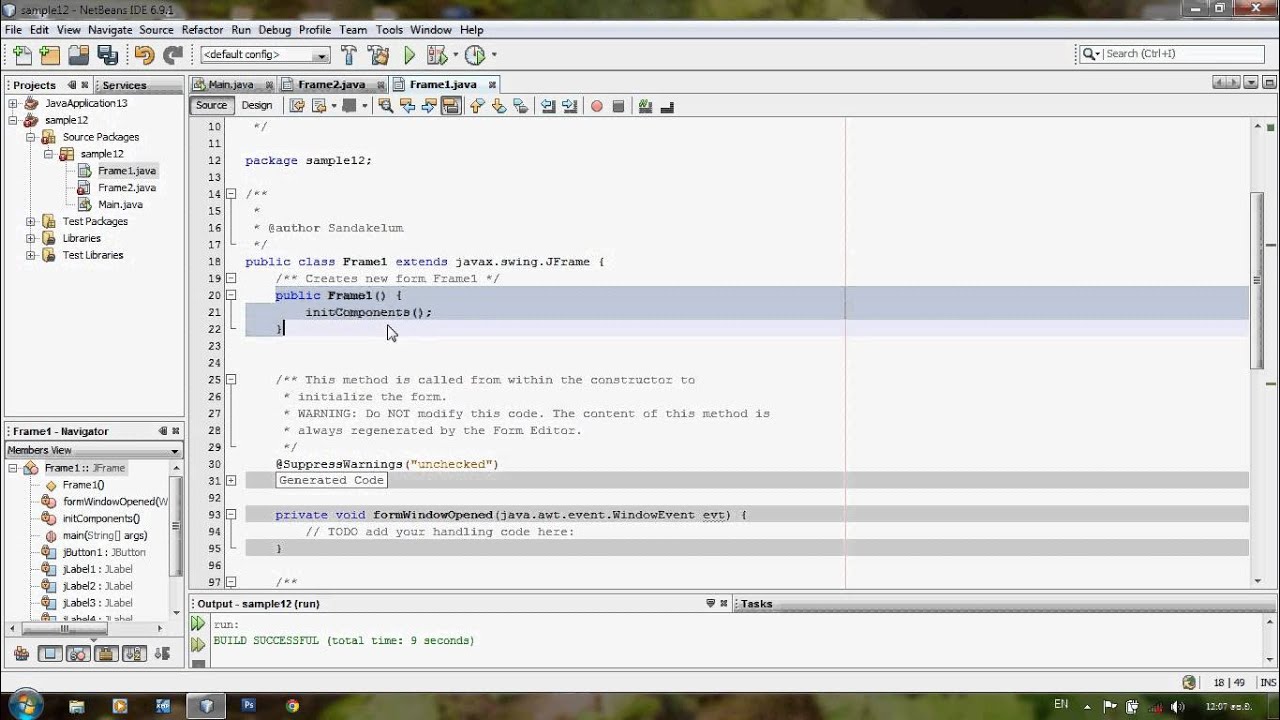Open Chrome from the Windows taskbar
Screen dimensions: 1280x720
point(292,705)
